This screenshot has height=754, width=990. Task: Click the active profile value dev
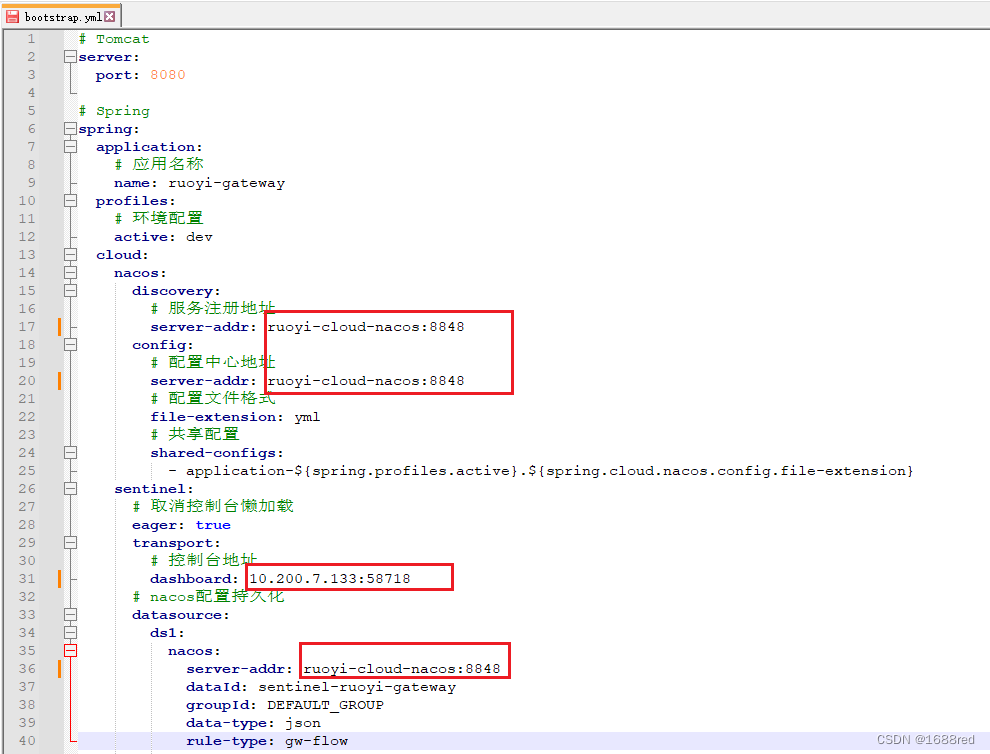tap(200, 237)
